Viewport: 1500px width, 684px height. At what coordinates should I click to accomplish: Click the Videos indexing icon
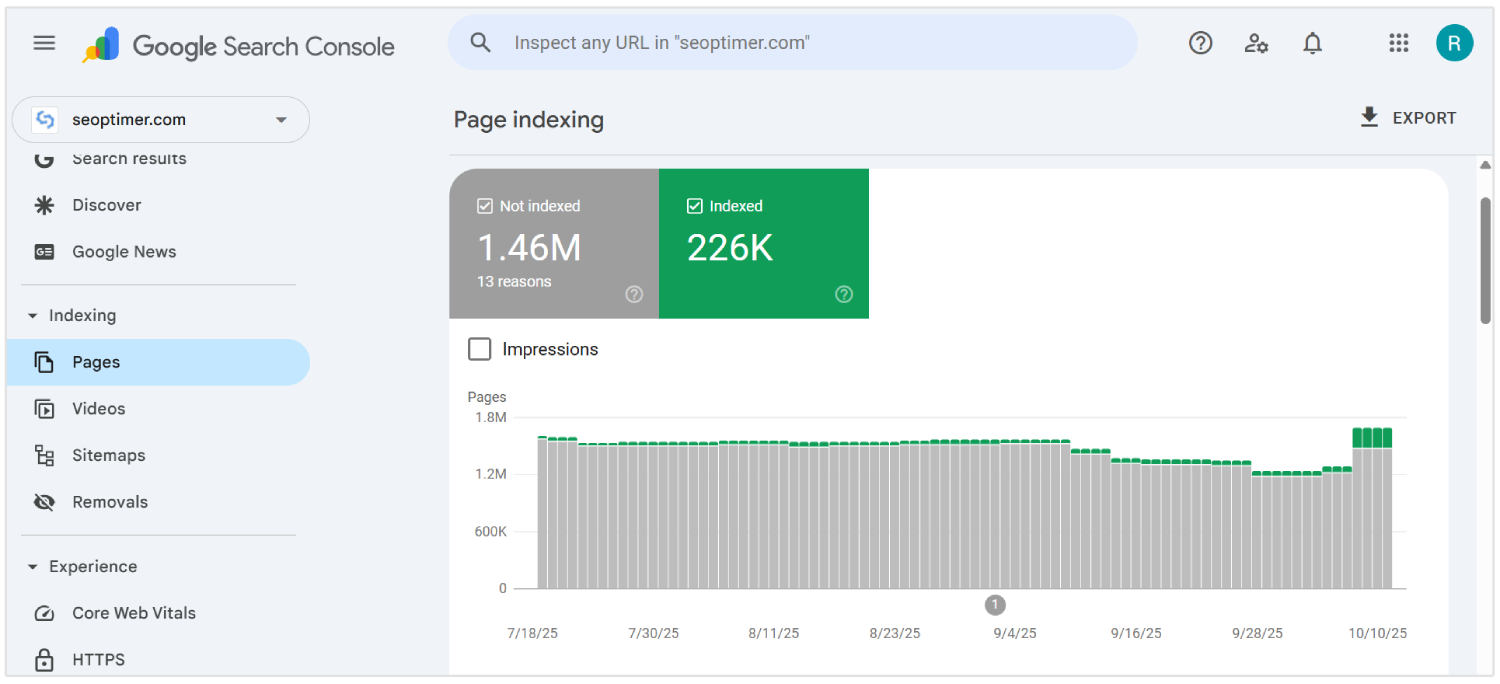coord(44,408)
